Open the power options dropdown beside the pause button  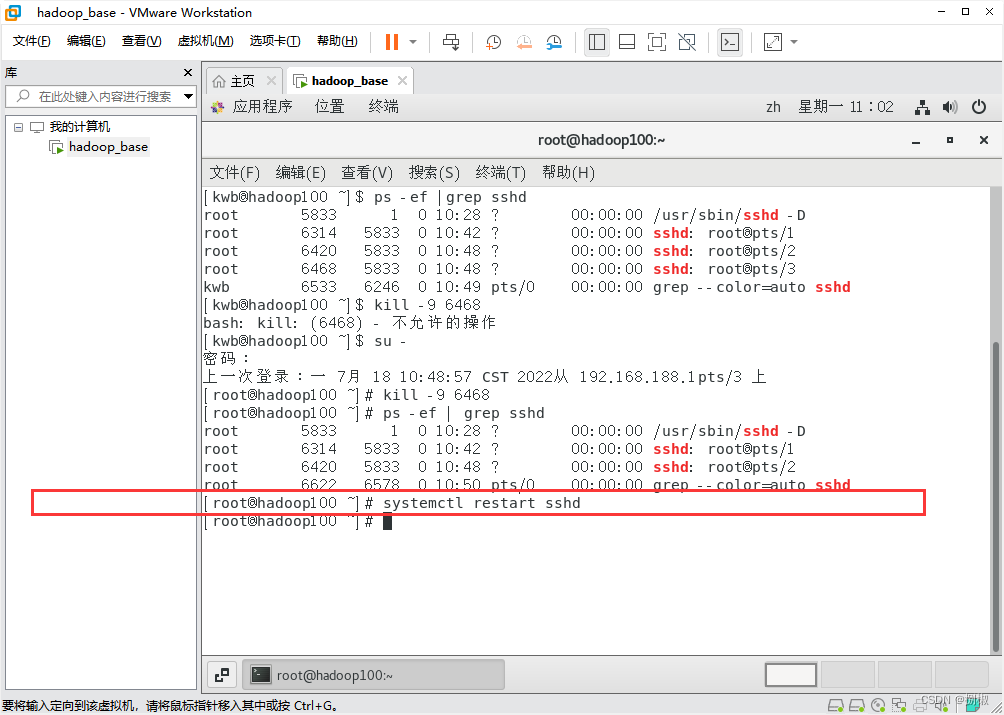coord(413,42)
